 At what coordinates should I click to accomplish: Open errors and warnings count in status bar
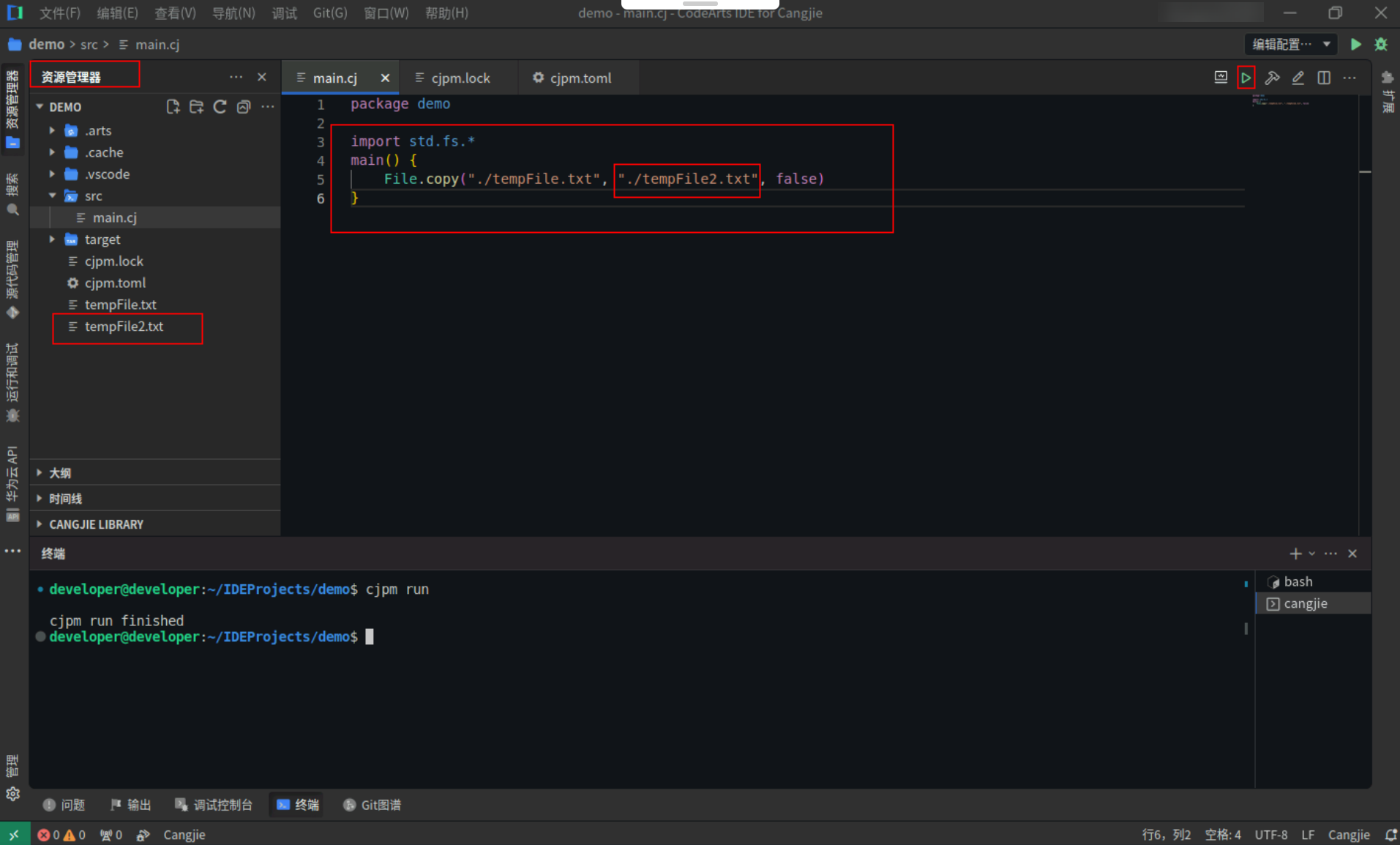61,835
